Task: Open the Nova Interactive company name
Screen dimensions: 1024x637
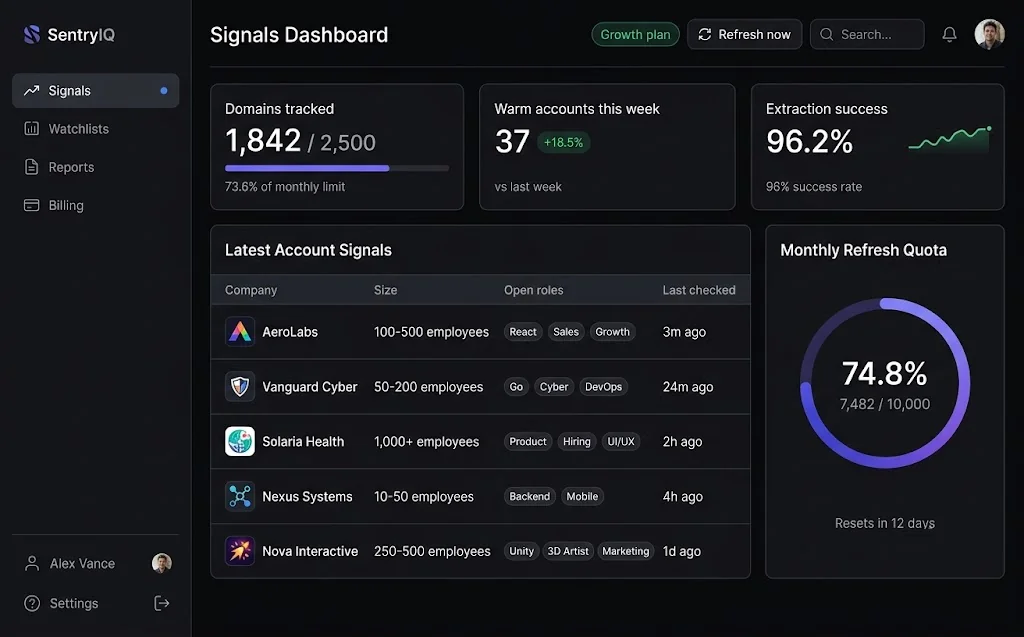Action: coord(310,551)
